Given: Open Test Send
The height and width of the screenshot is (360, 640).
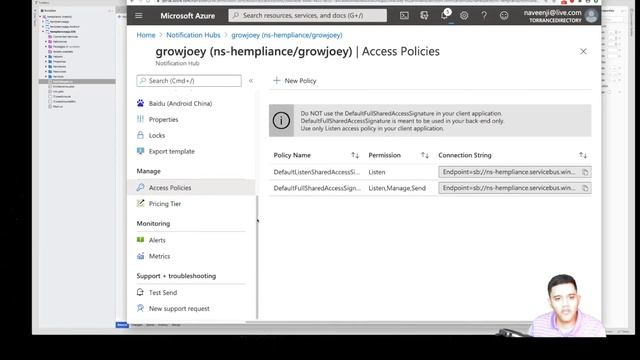Looking at the screenshot, I should coord(163,293).
